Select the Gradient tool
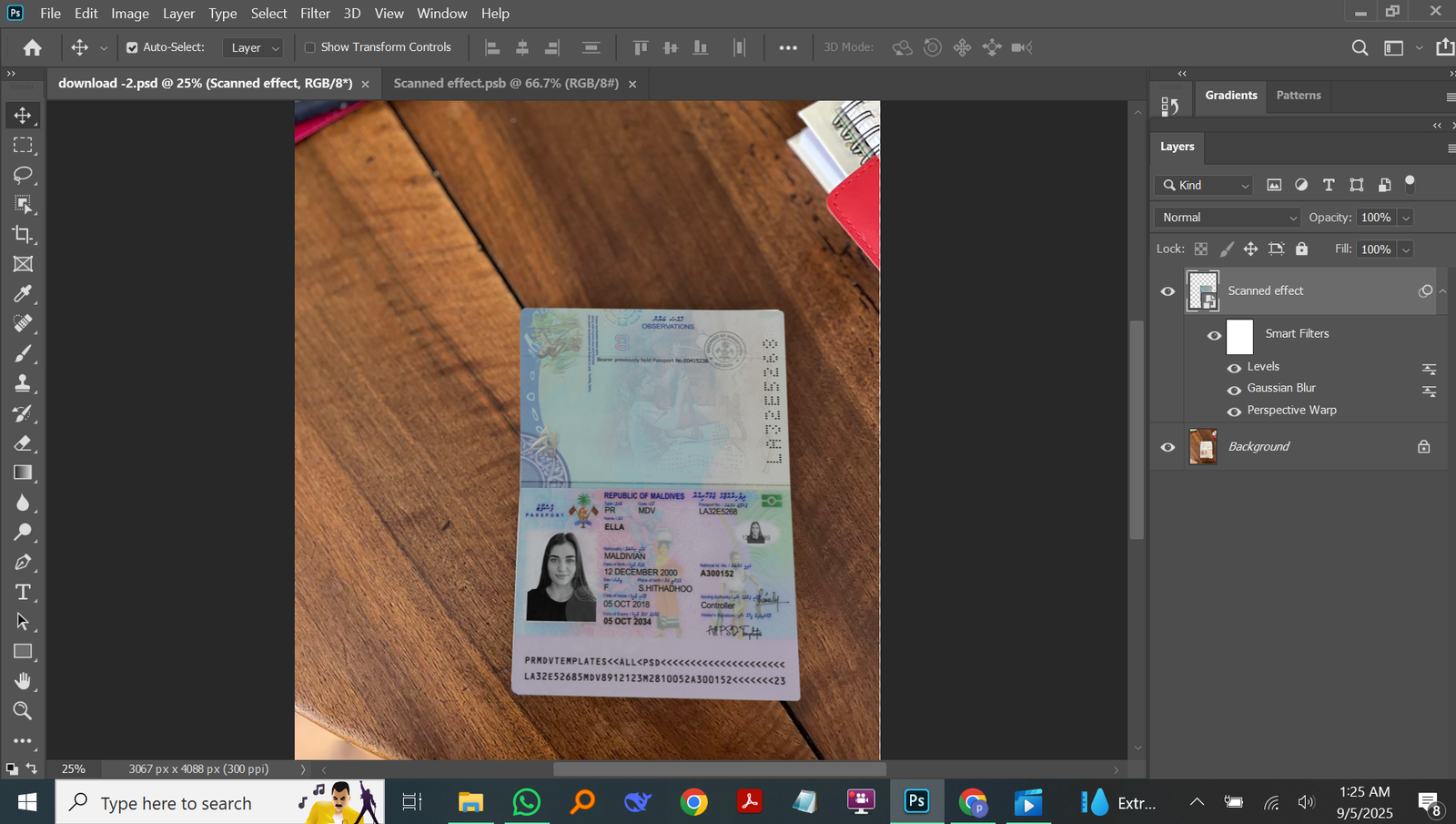The width and height of the screenshot is (1456, 824). (23, 473)
